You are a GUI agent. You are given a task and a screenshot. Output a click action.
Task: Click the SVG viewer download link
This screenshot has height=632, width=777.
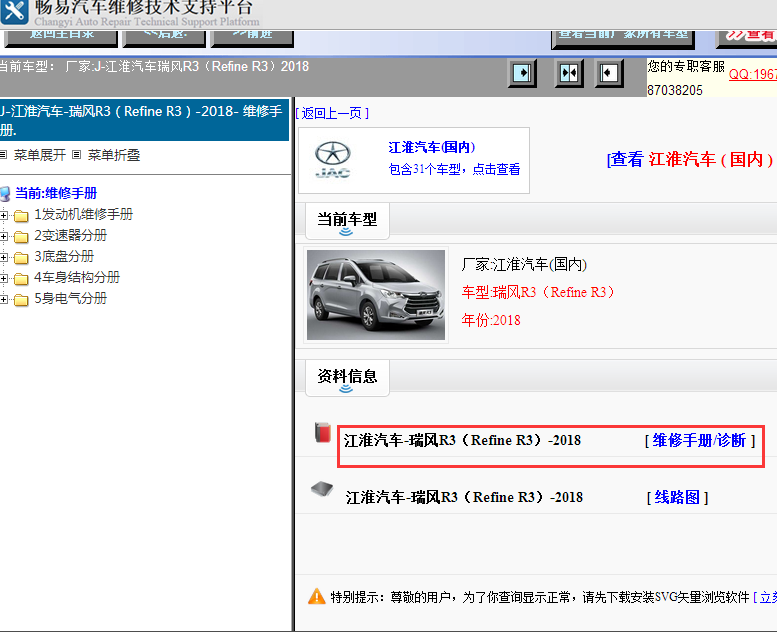pos(765,597)
